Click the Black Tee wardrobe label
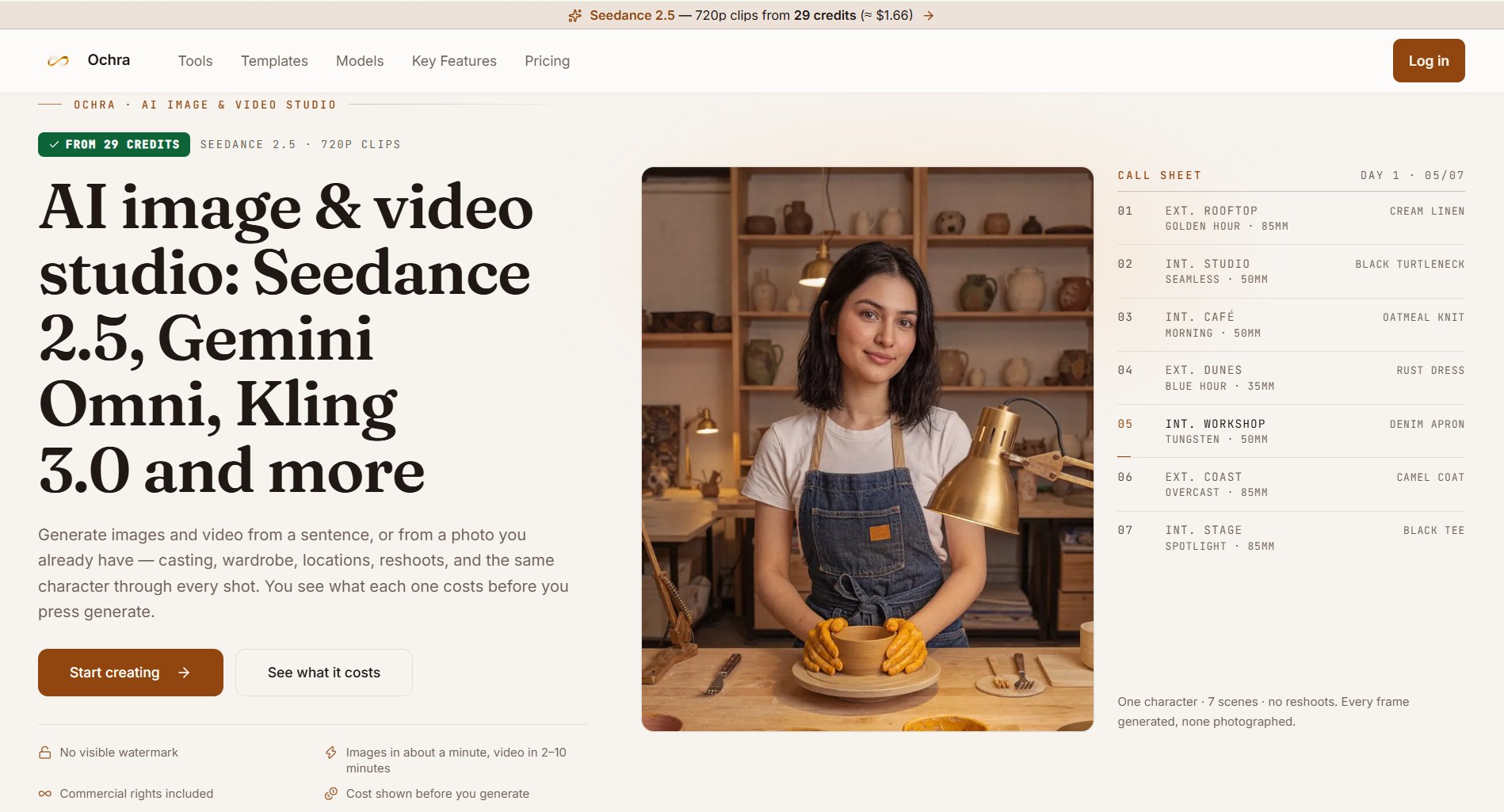Viewport: 1504px width, 812px height. point(1434,531)
